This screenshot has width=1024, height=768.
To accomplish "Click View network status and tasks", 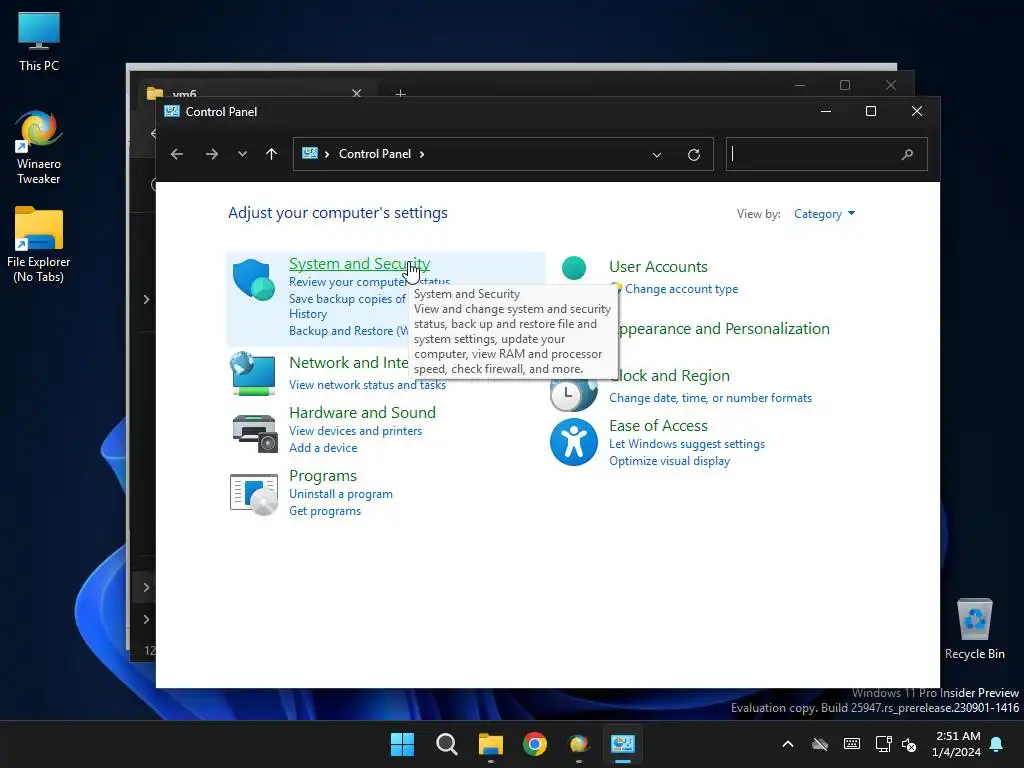I will pyautogui.click(x=367, y=385).
